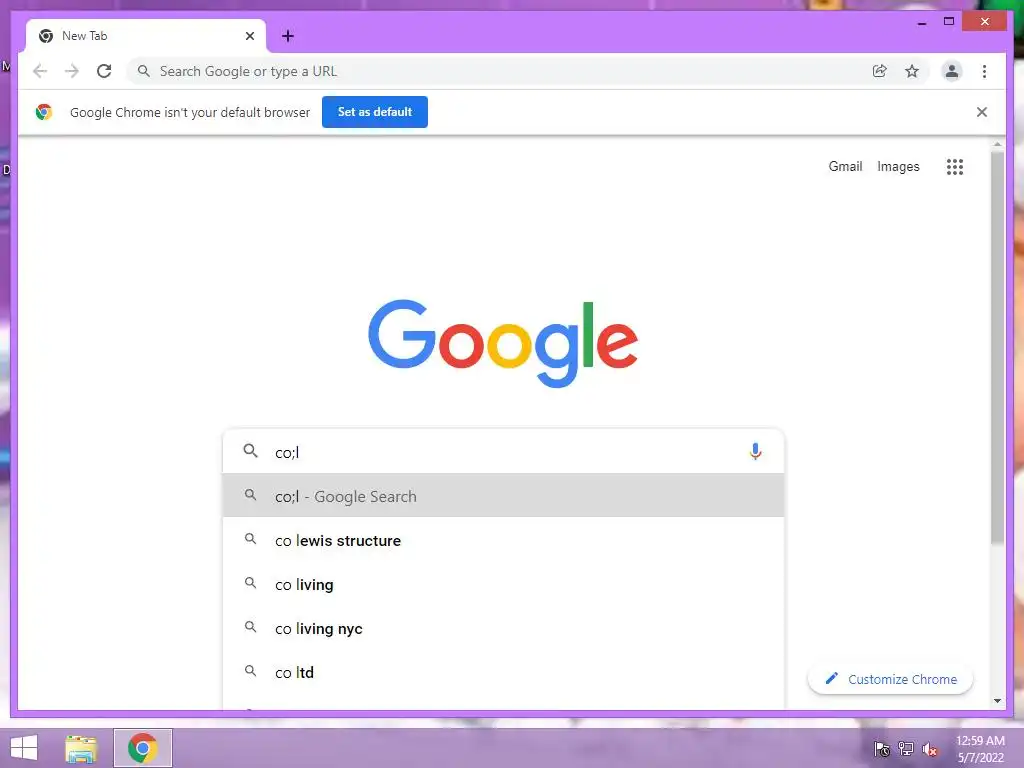Viewport: 1024px width, 768px height.
Task: Click the Google logo
Action: [503, 342]
